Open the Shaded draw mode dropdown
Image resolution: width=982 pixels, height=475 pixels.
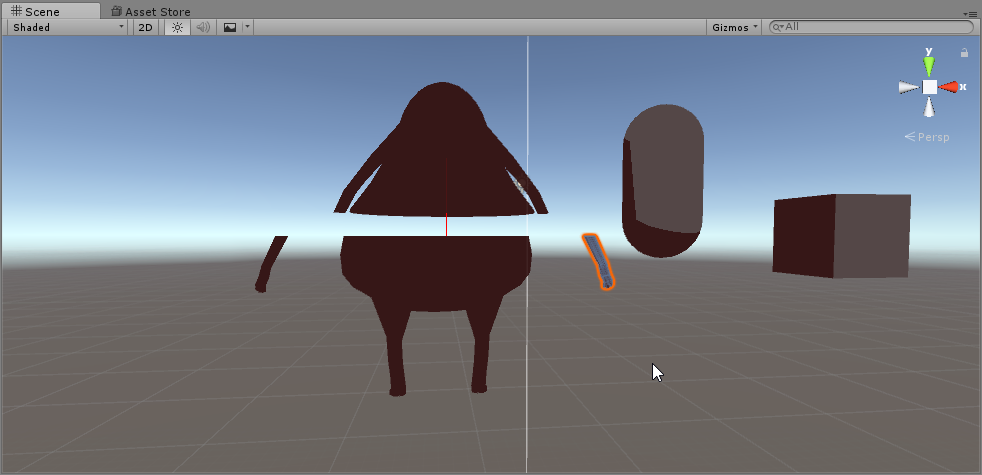pos(68,27)
